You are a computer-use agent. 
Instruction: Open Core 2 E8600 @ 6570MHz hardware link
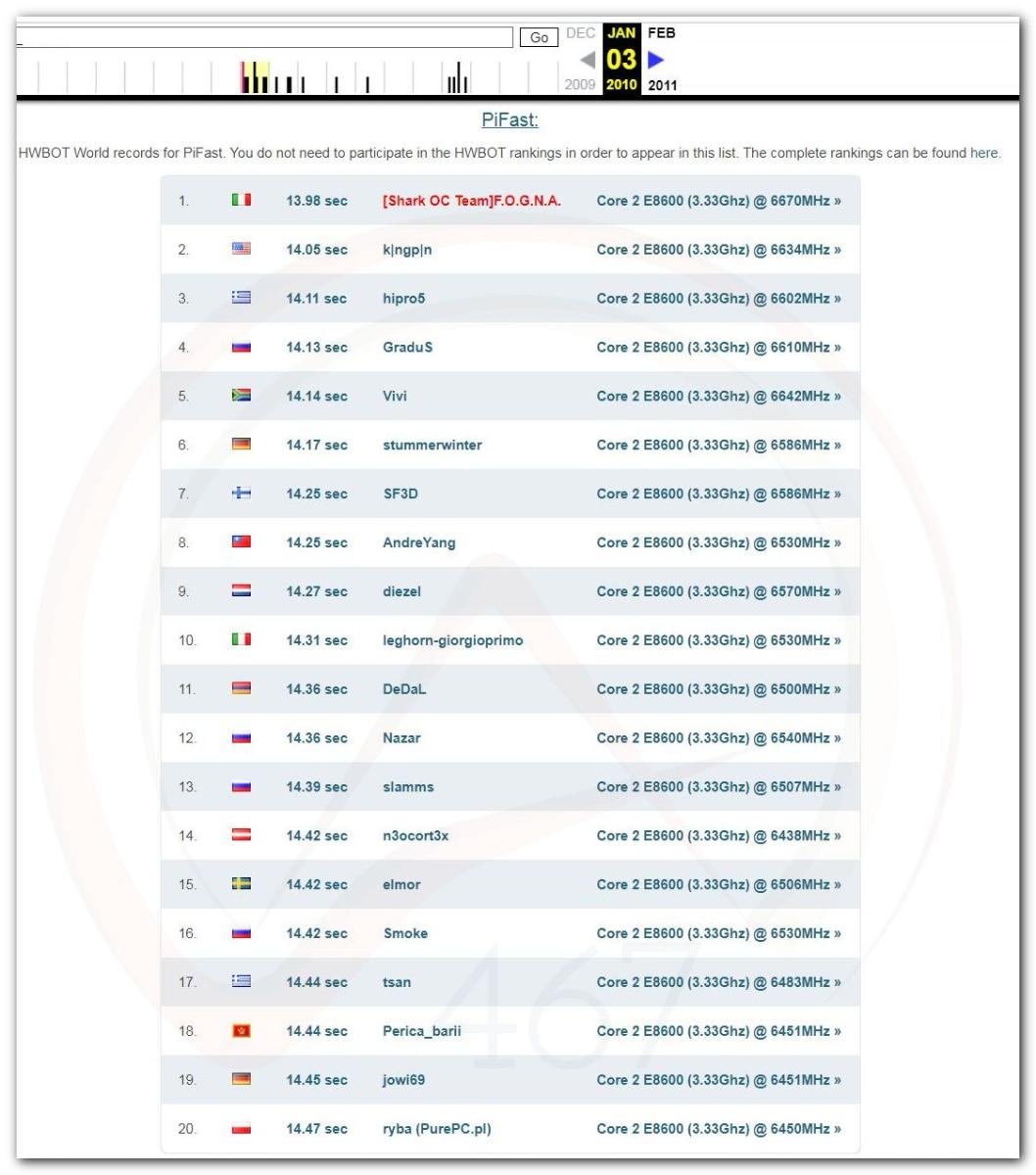(x=719, y=591)
